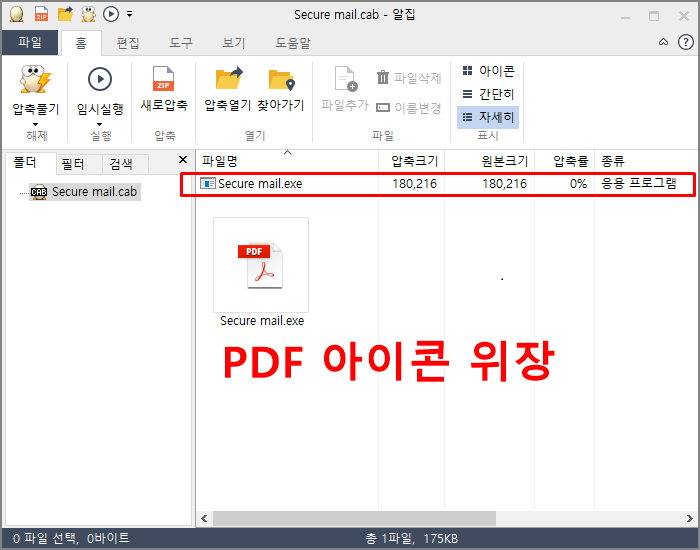This screenshot has width=700, height=550.
Task: Click the 180,216 value under 원본크기
Action: [x=504, y=183]
